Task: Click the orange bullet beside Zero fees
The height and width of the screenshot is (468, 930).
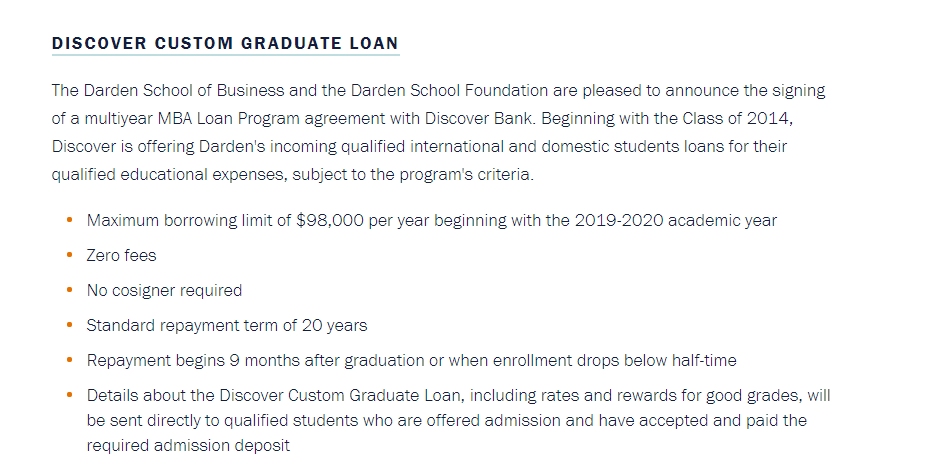Action: pyautogui.click(x=69, y=255)
